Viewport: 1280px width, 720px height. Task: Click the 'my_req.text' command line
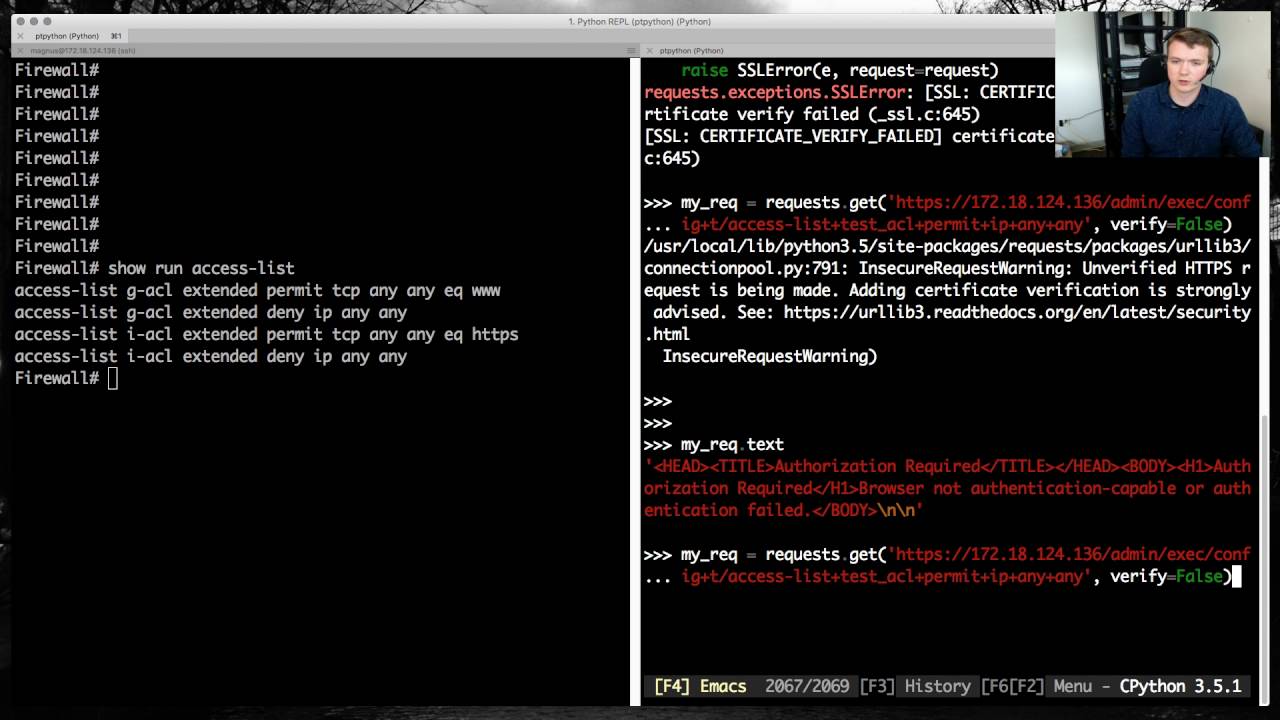pyautogui.click(x=732, y=444)
